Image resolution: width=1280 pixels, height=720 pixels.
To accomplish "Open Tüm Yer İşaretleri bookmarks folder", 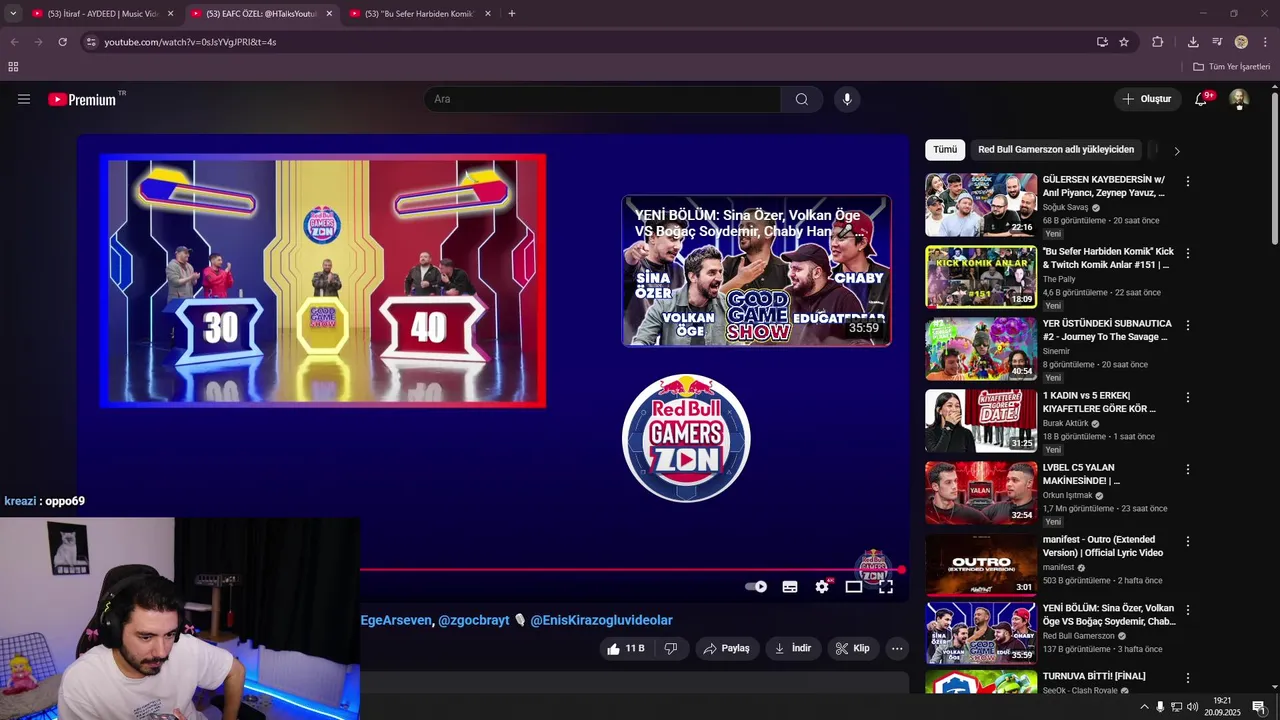I will tap(1232, 67).
